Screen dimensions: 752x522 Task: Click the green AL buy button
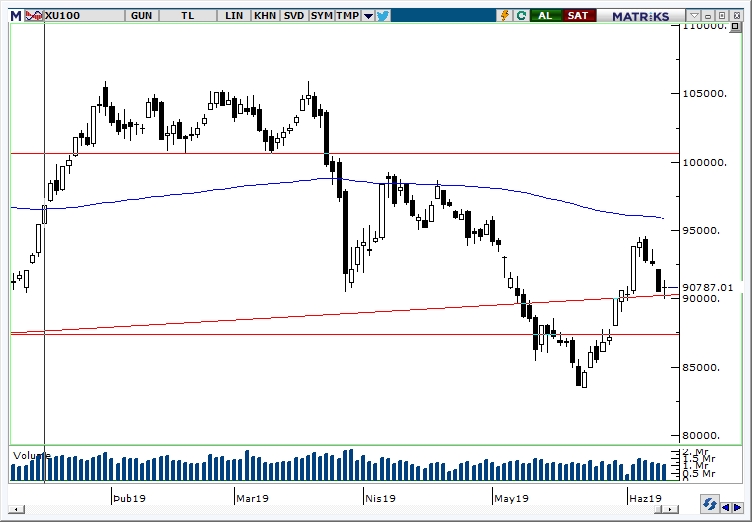pyautogui.click(x=545, y=15)
